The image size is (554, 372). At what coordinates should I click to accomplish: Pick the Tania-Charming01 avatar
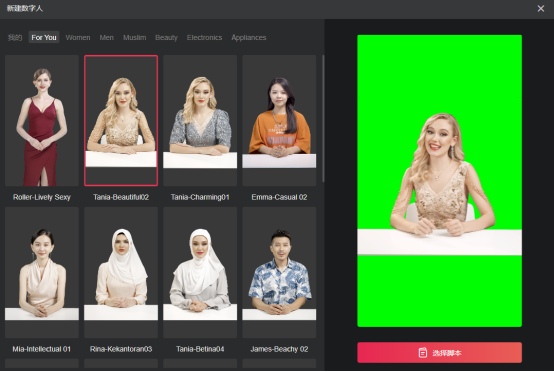pyautogui.click(x=200, y=120)
